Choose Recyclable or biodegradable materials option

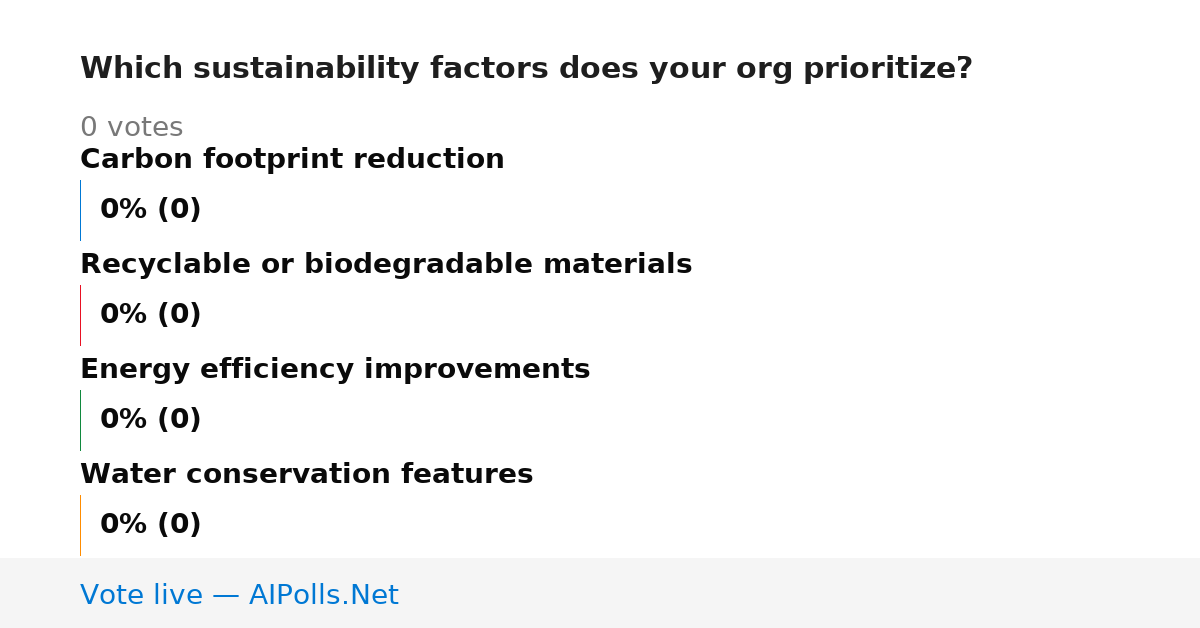(x=386, y=264)
